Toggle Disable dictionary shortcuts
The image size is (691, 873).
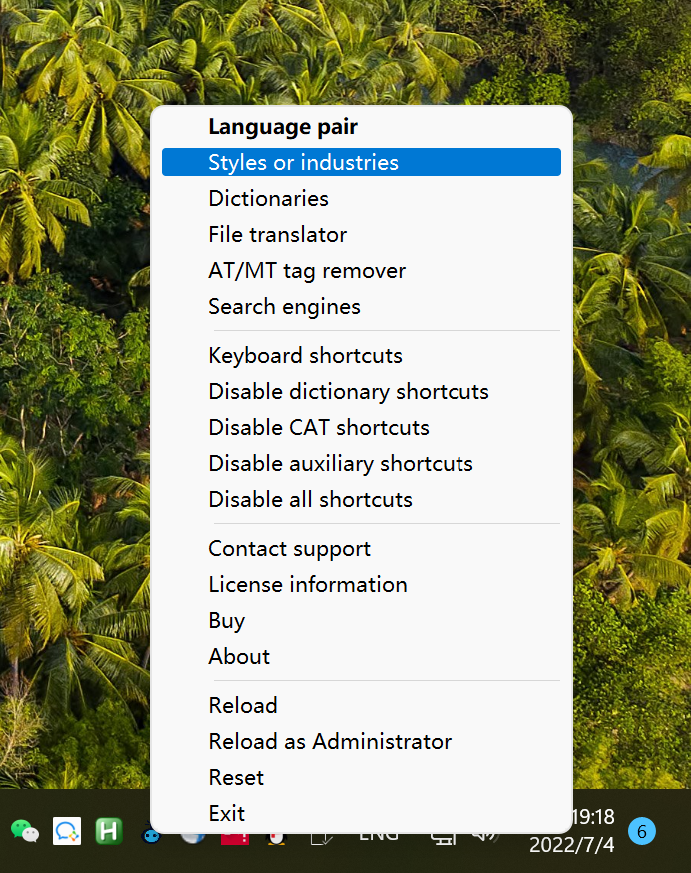[x=348, y=392]
